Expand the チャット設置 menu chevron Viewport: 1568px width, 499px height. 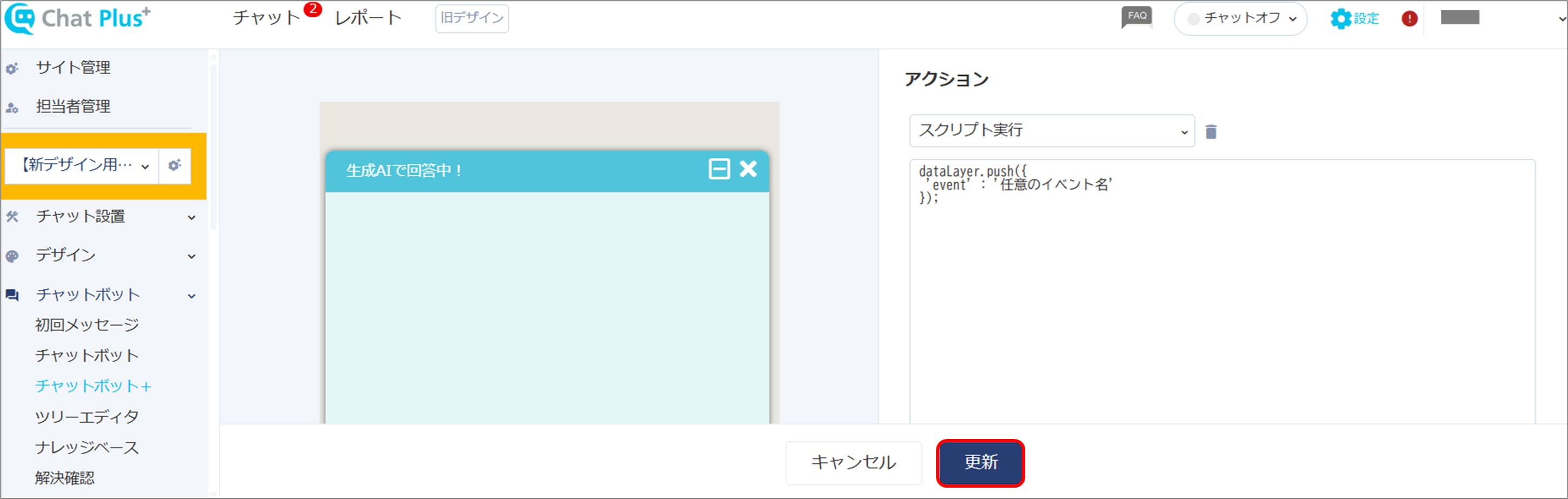pos(192,217)
